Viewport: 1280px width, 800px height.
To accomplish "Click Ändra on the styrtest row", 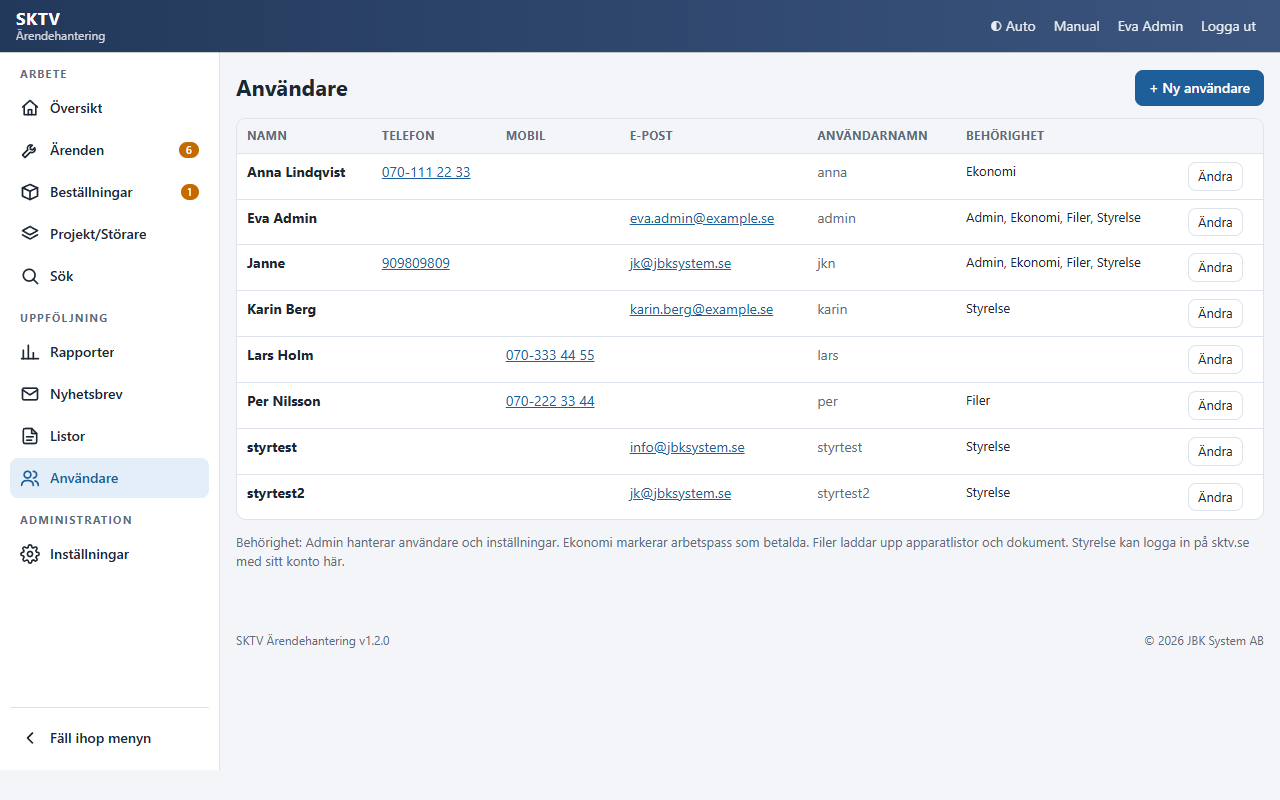I will click(x=1215, y=451).
